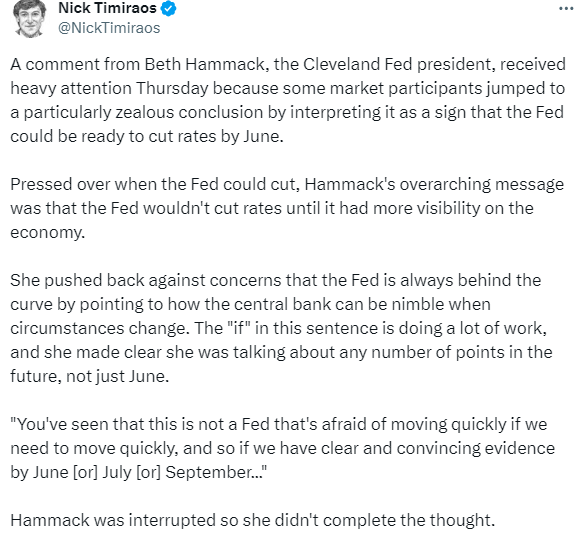Click the line starting "circumstances change."

tap(278, 328)
